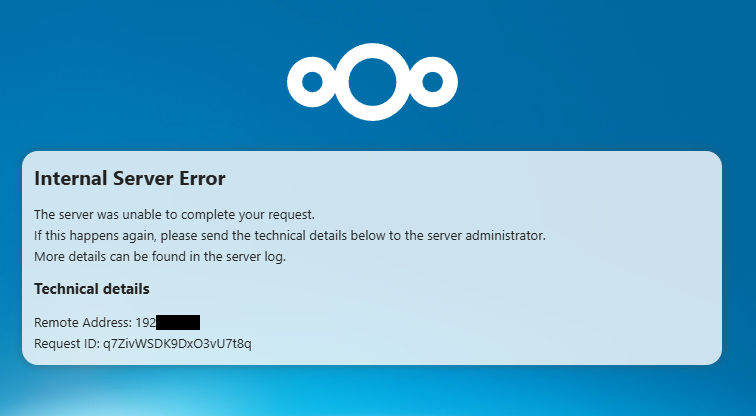Click the 192 digits of the remote address
This screenshot has width=756, height=416.
pos(145,322)
